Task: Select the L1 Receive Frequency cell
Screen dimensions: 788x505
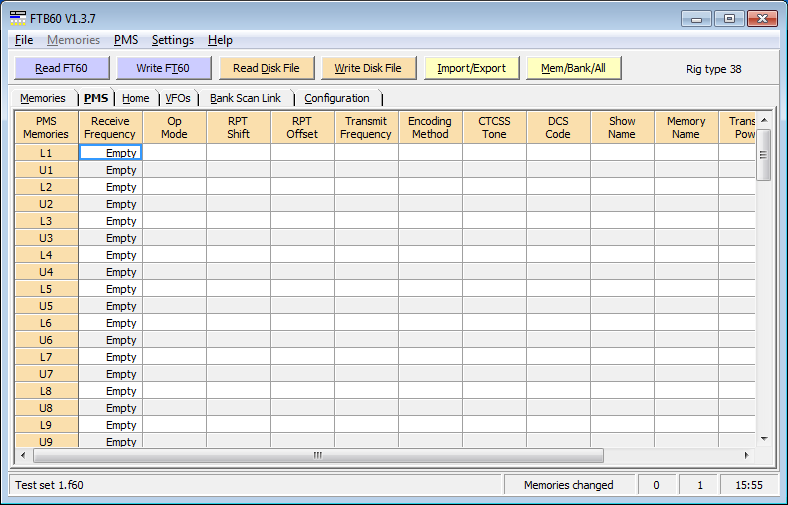Action: pos(110,153)
